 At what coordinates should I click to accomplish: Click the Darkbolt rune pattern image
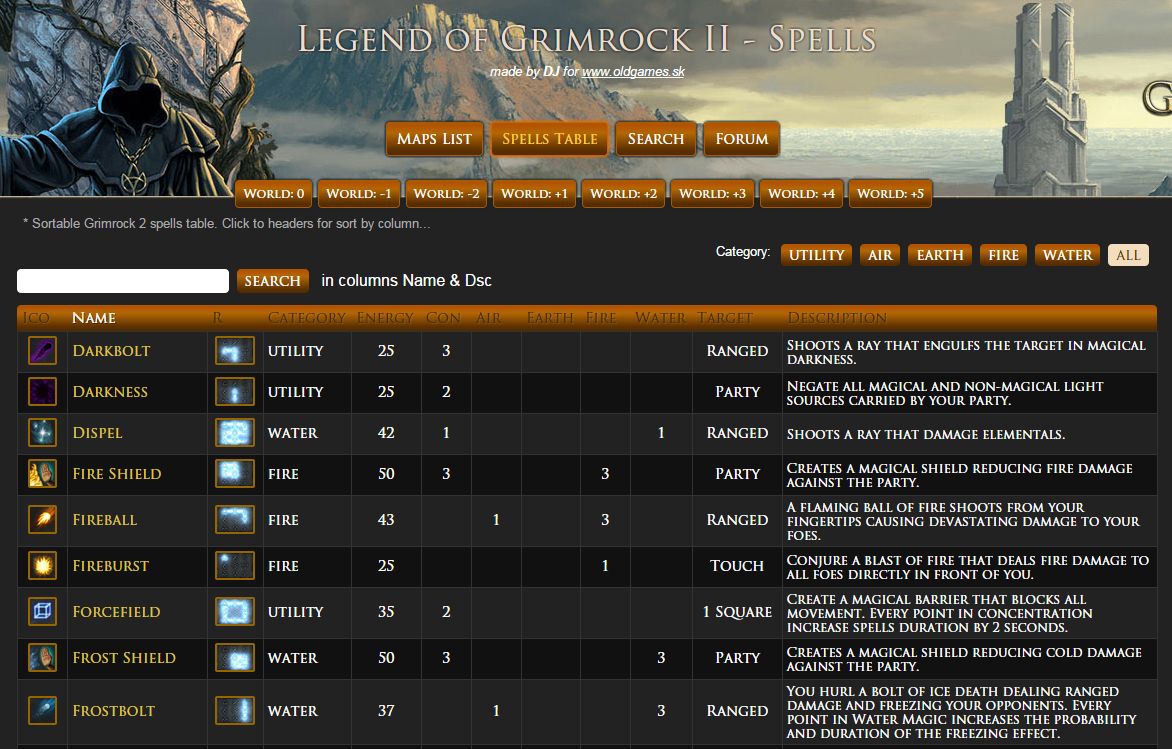[x=235, y=351]
